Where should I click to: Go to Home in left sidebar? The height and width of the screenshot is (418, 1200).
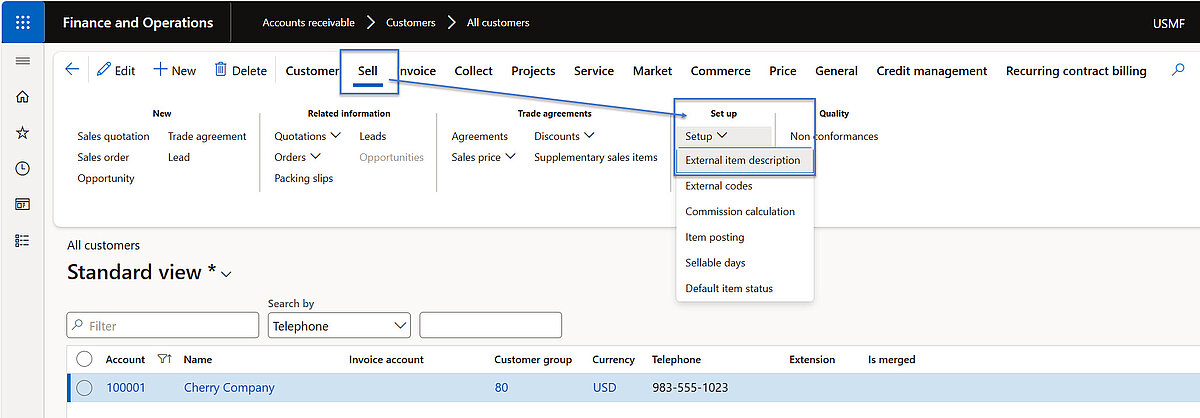click(22, 97)
